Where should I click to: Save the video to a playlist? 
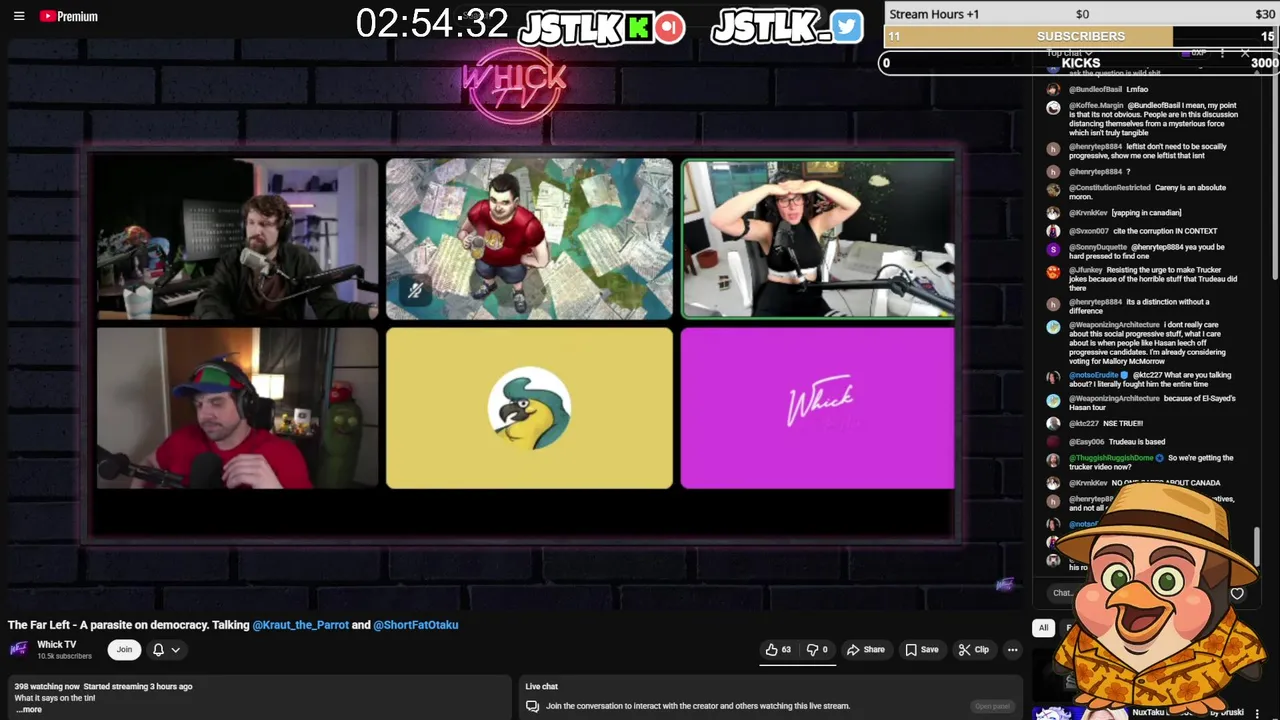click(x=922, y=650)
